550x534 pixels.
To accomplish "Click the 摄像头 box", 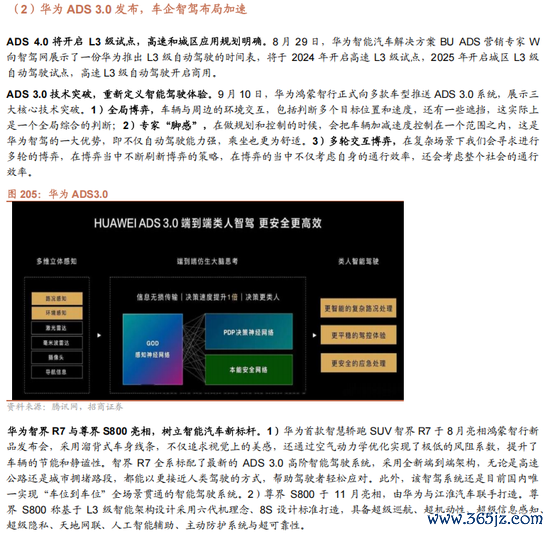I will coord(57,357).
